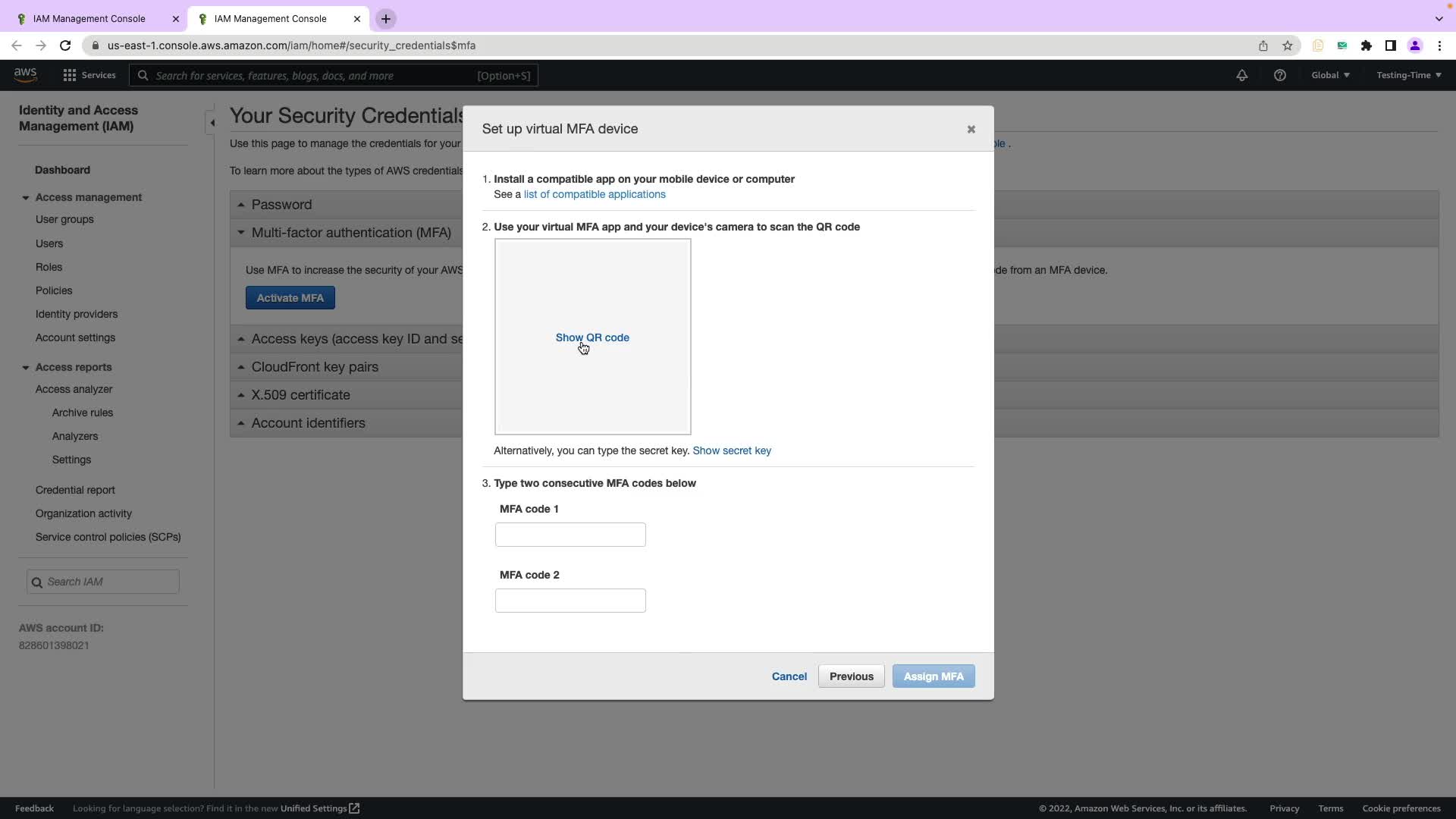
Task: Collapse the IAM side navigation arrow
Action: click(x=212, y=123)
